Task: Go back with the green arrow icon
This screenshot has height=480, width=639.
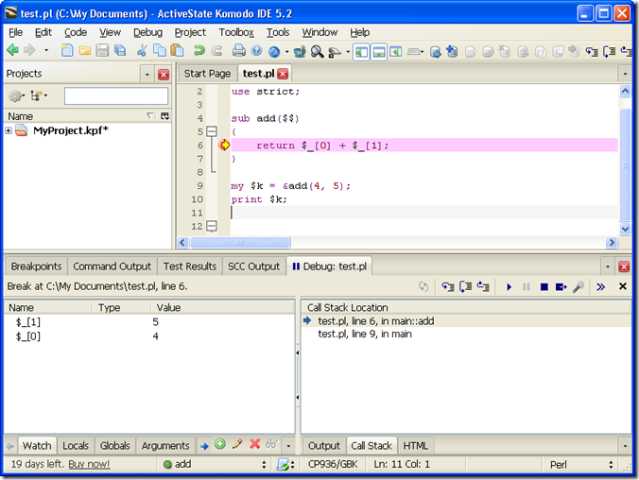Action: click(13, 51)
